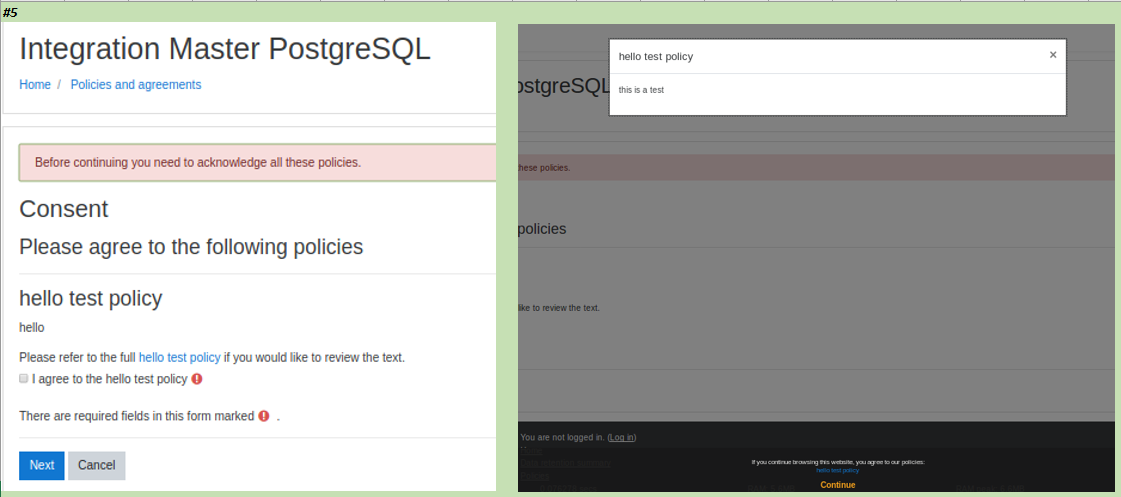The width and height of the screenshot is (1121, 497).
Task: Click 'this is a test' text in the popup
Action: pos(641,90)
